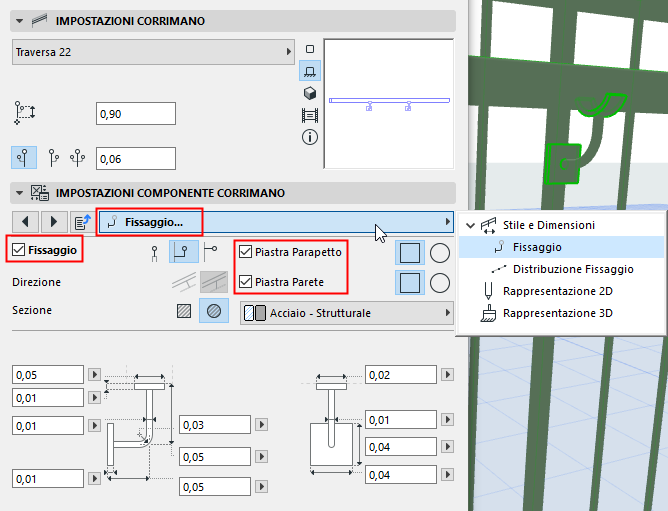668x511 pixels.
Task: Open arrow next to top-left 0,05 field
Action: point(95,375)
